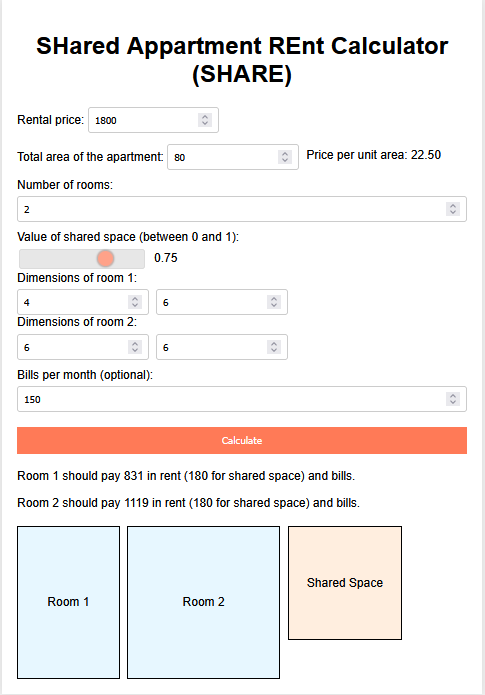Viewport: 485px width, 695px height.
Task: Click the Total area of apartment field
Action: click(233, 157)
